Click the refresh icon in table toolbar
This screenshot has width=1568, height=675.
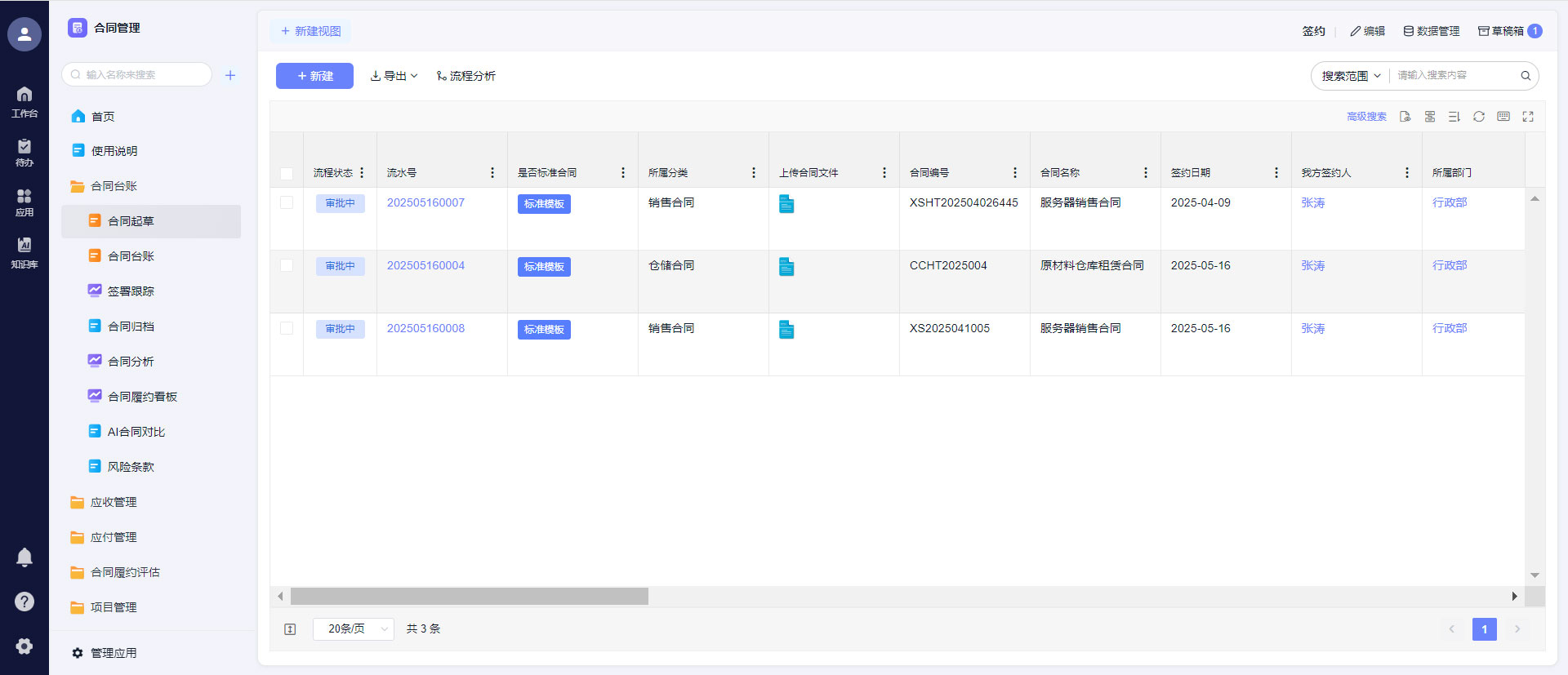coord(1478,117)
